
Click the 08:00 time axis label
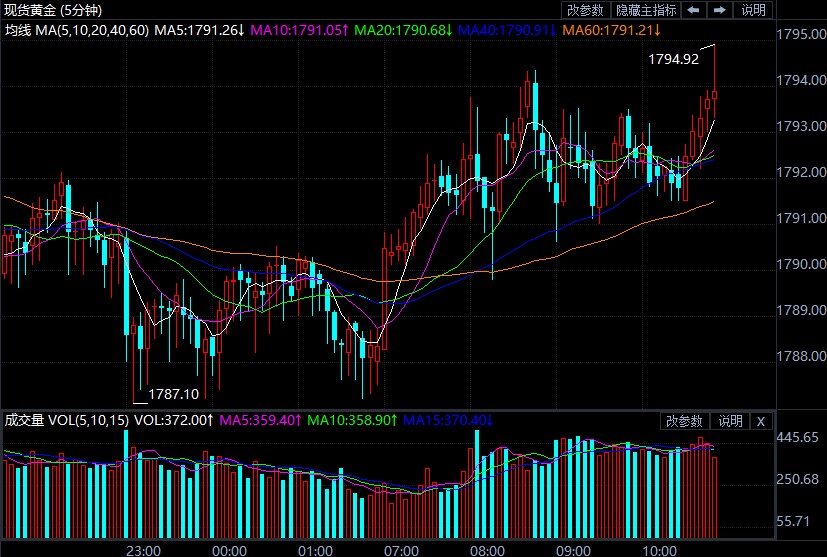click(487, 551)
